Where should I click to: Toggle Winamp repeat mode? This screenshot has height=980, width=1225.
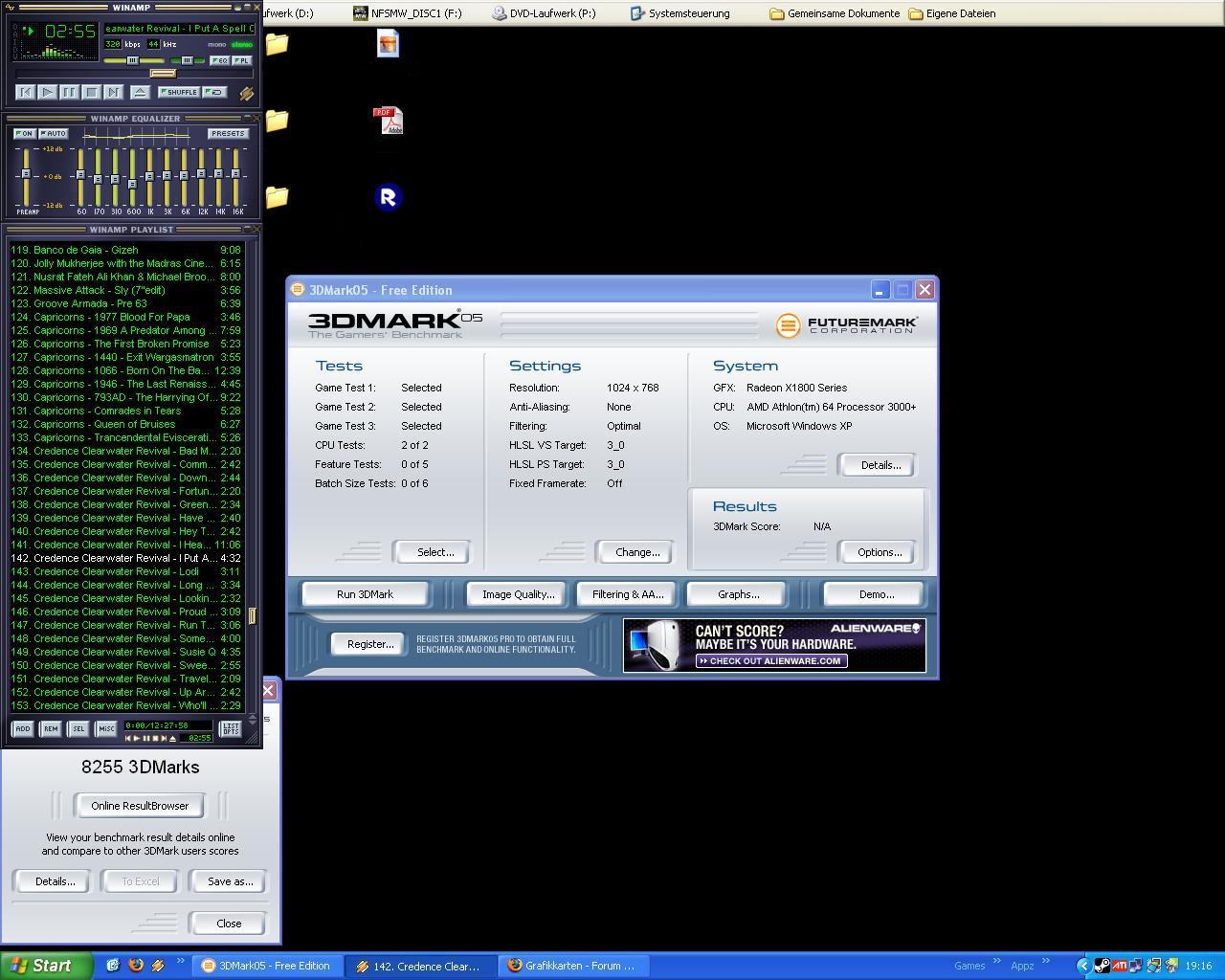(x=215, y=92)
